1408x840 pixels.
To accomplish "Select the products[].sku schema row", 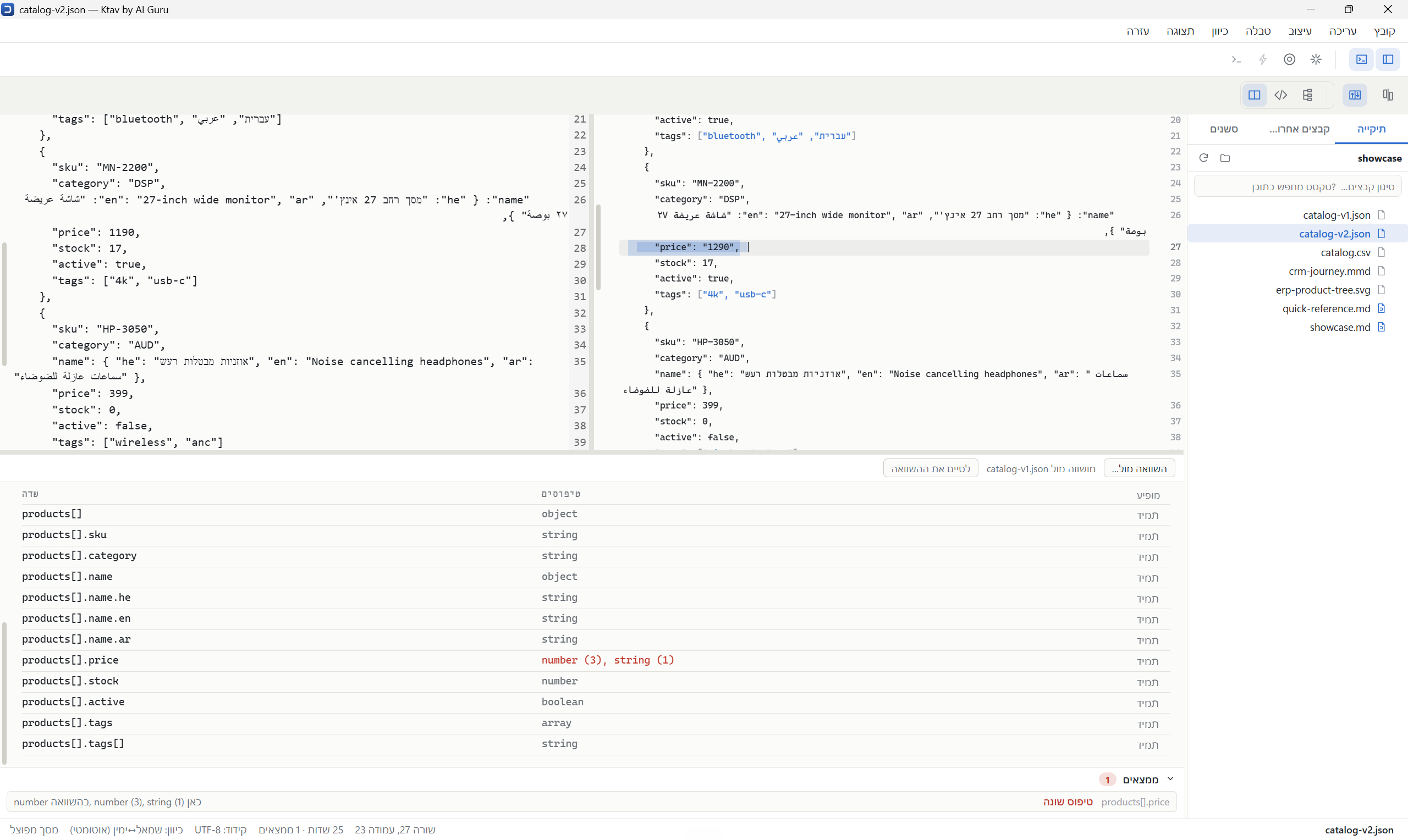I will pos(596,535).
